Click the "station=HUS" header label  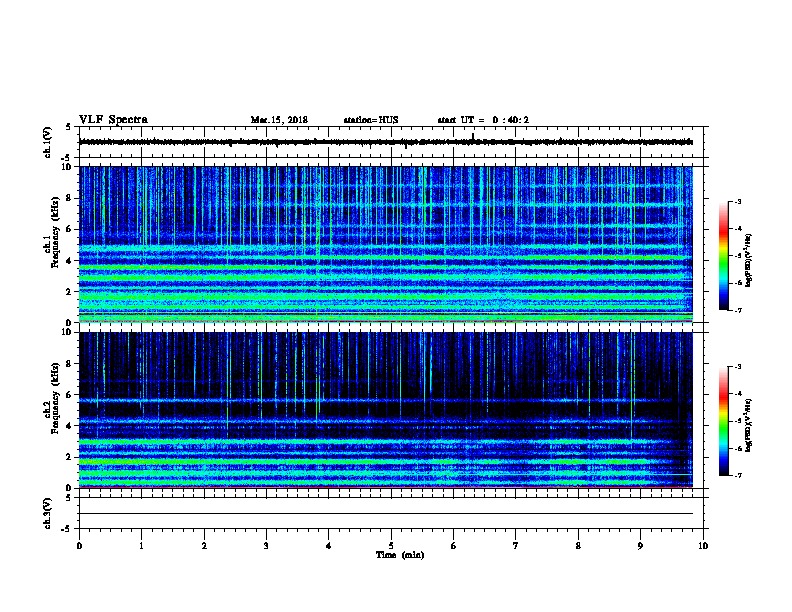[371, 120]
